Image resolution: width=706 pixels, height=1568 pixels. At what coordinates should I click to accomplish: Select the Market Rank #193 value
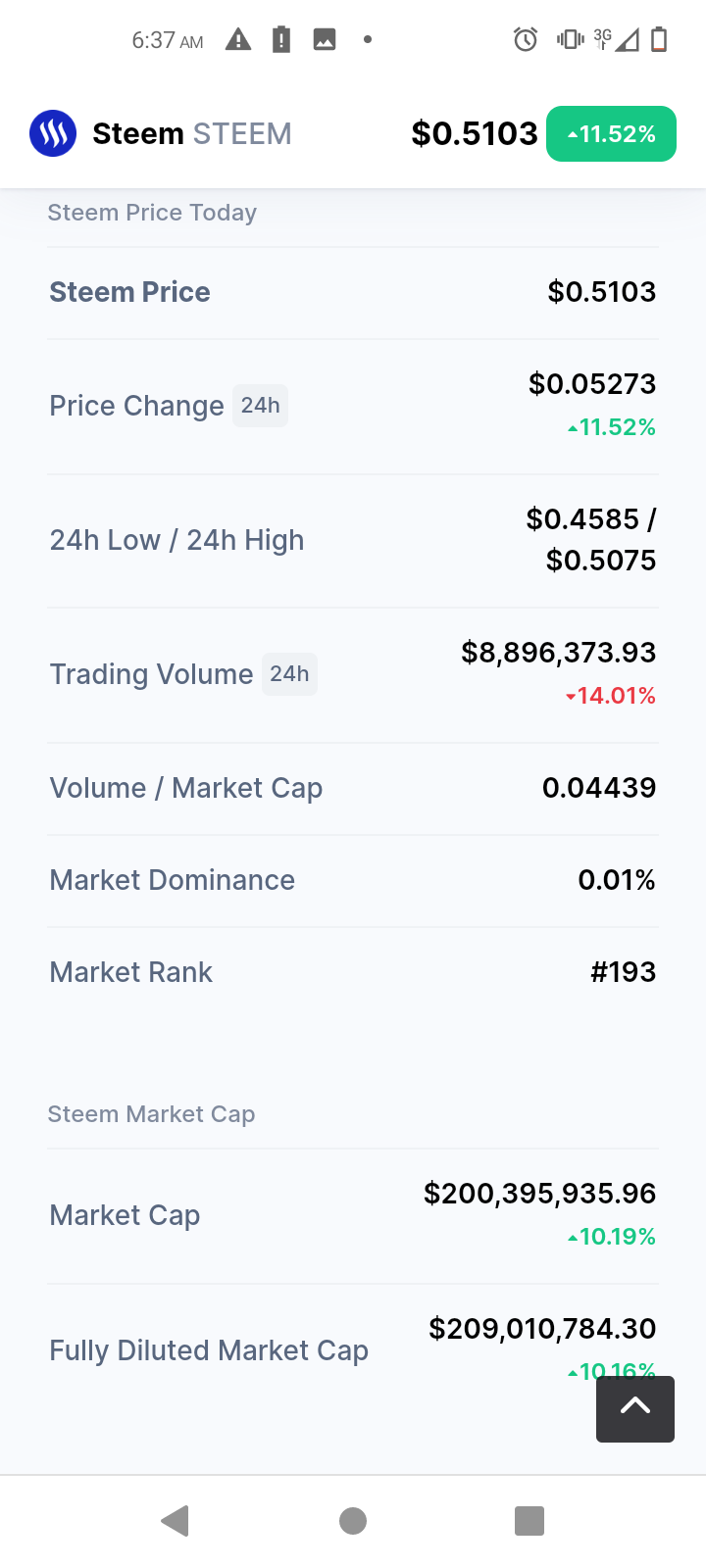point(623,972)
